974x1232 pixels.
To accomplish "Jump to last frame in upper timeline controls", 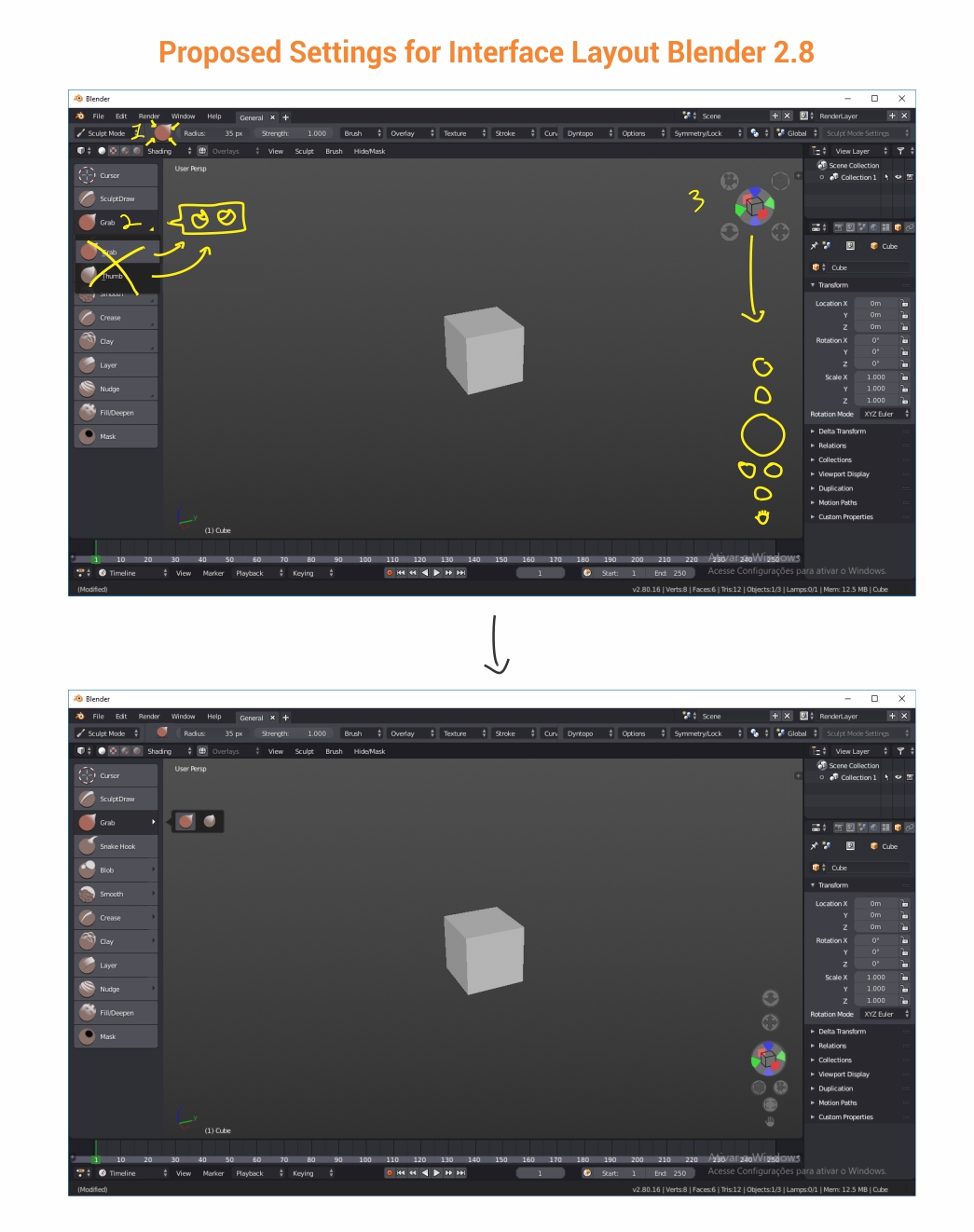I will click(460, 573).
